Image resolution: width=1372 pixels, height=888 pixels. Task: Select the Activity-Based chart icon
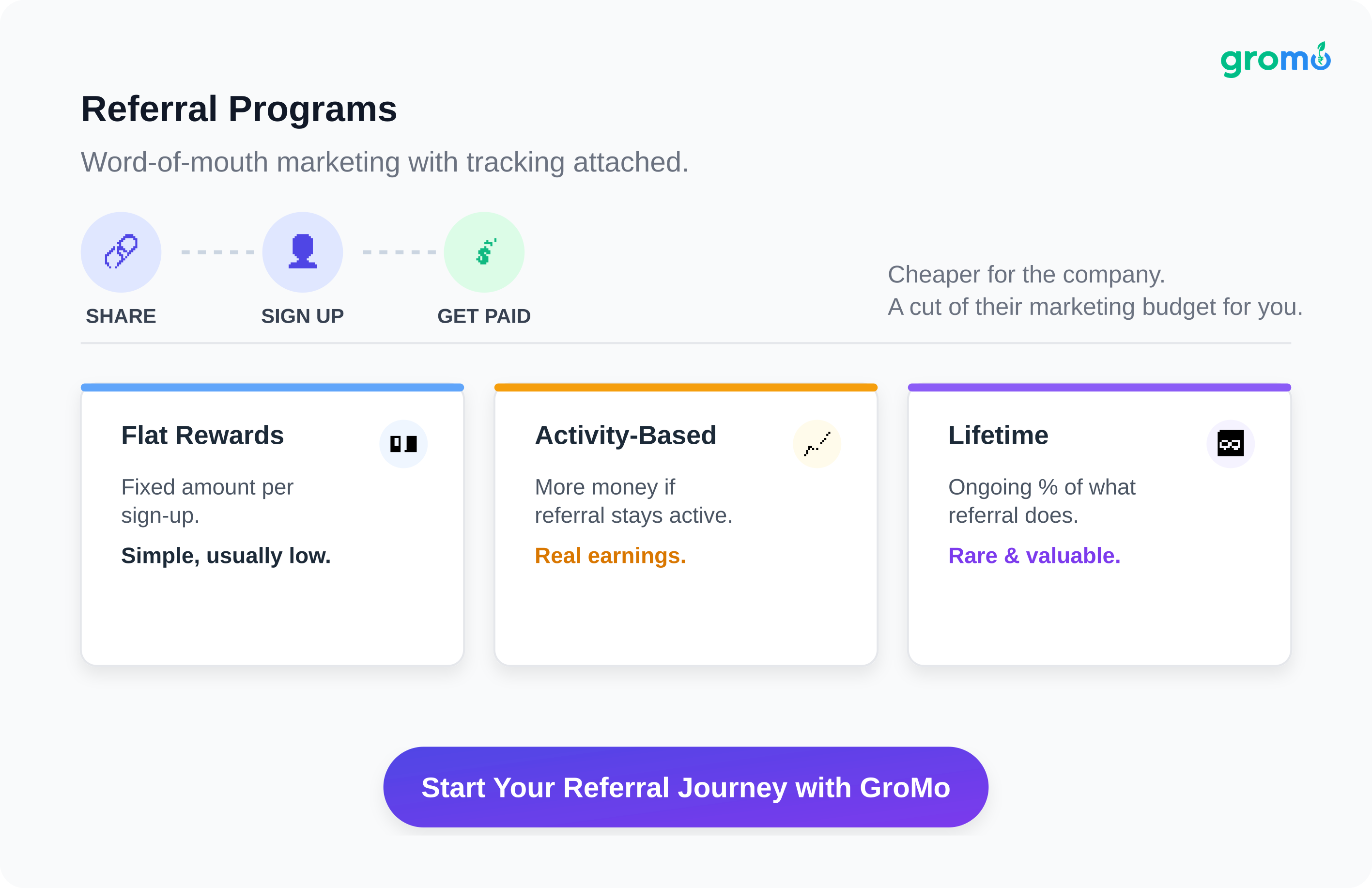(817, 444)
